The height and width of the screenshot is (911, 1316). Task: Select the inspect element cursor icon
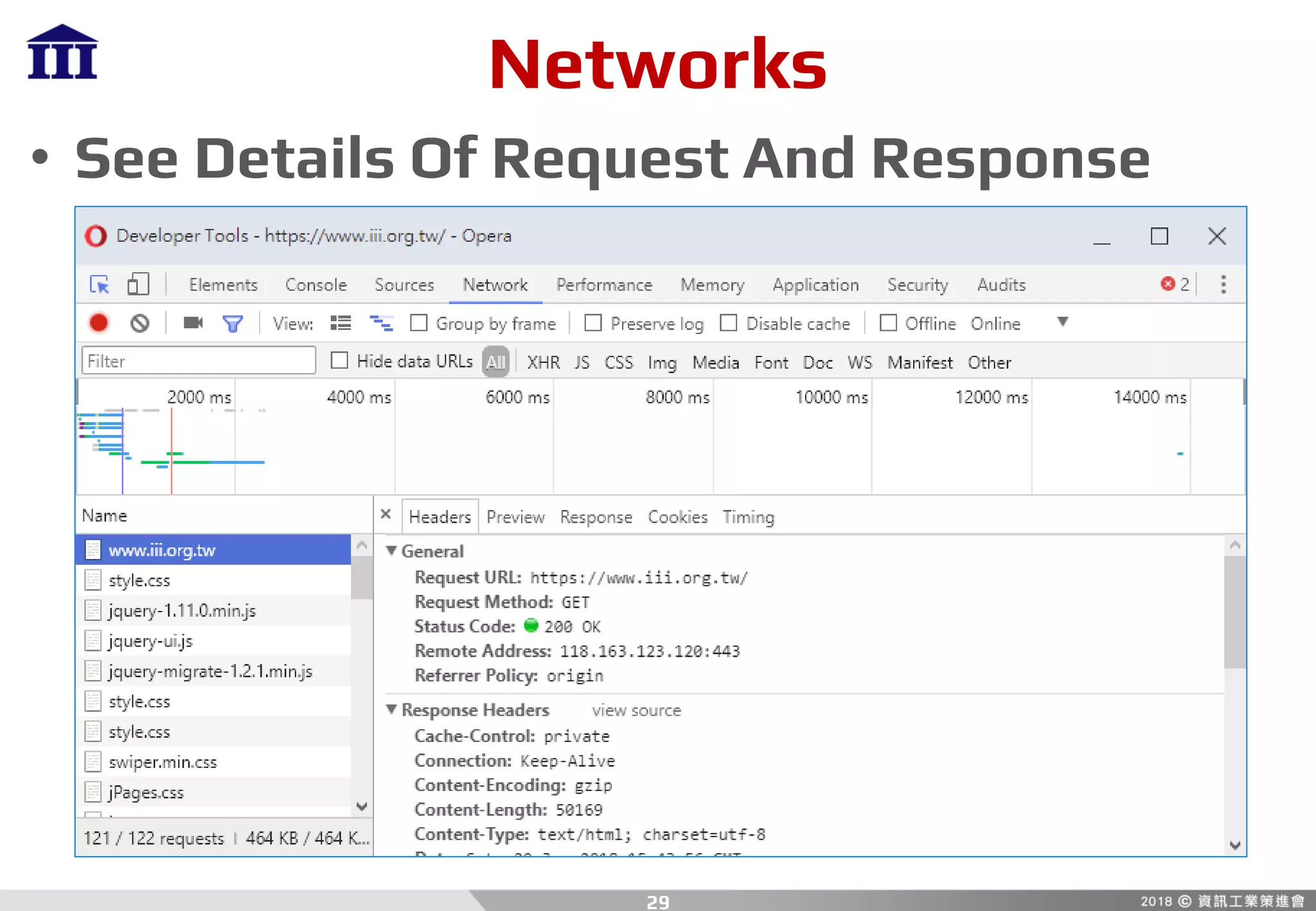coord(100,284)
